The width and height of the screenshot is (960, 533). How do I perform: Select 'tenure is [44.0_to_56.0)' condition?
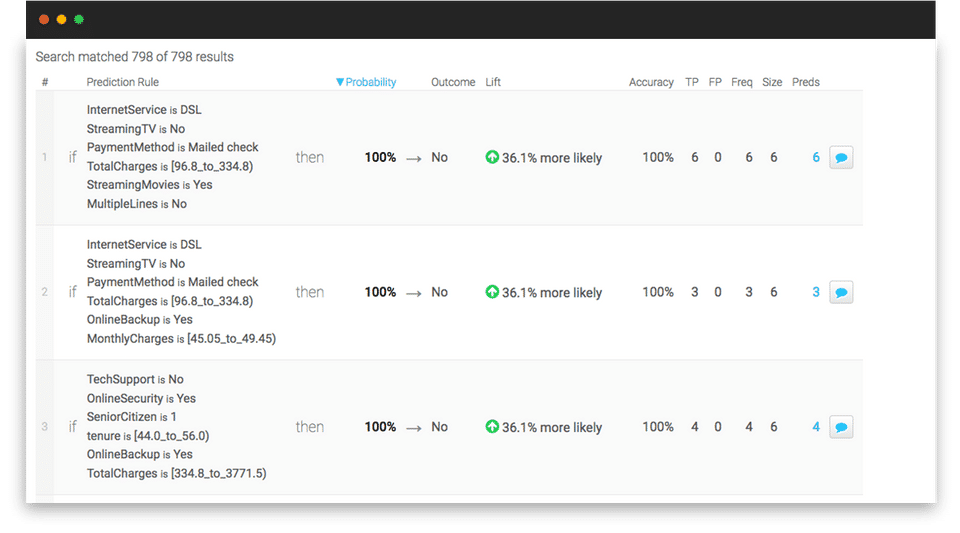pos(148,436)
